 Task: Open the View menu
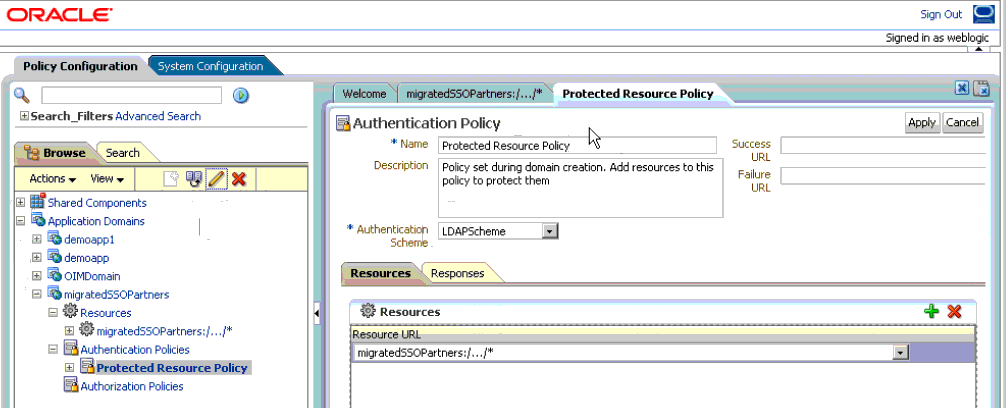[107, 179]
